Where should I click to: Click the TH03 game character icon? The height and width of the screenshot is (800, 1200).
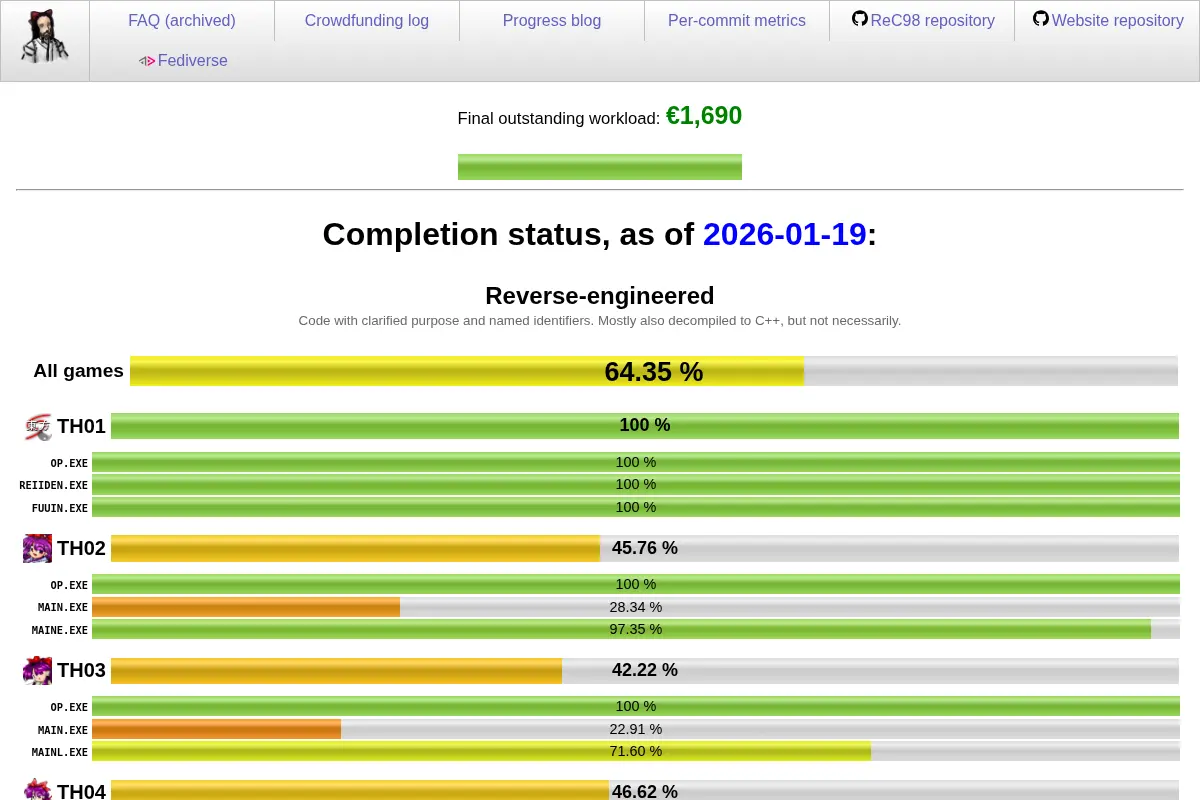tap(38, 670)
